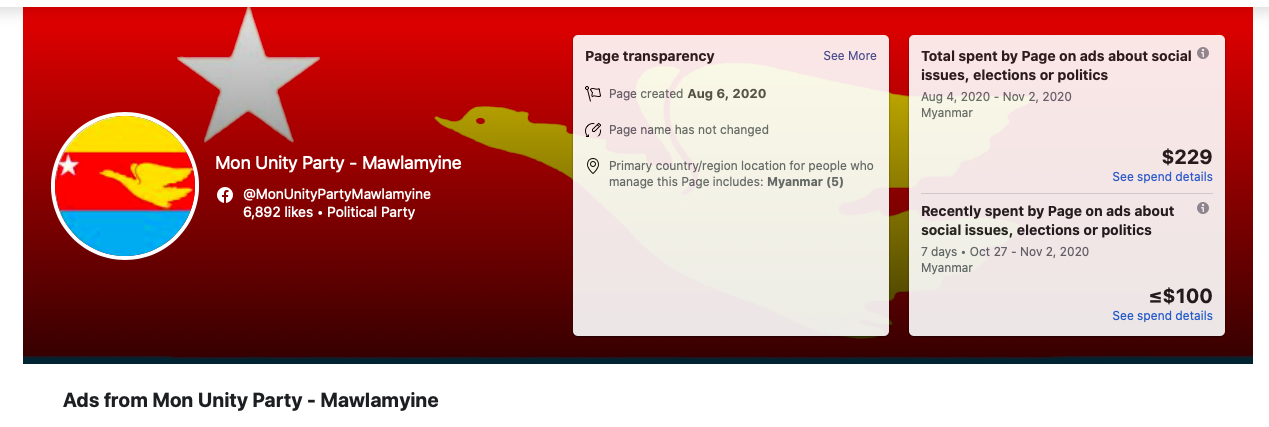Click the $229 total amount

[x=1187, y=157]
